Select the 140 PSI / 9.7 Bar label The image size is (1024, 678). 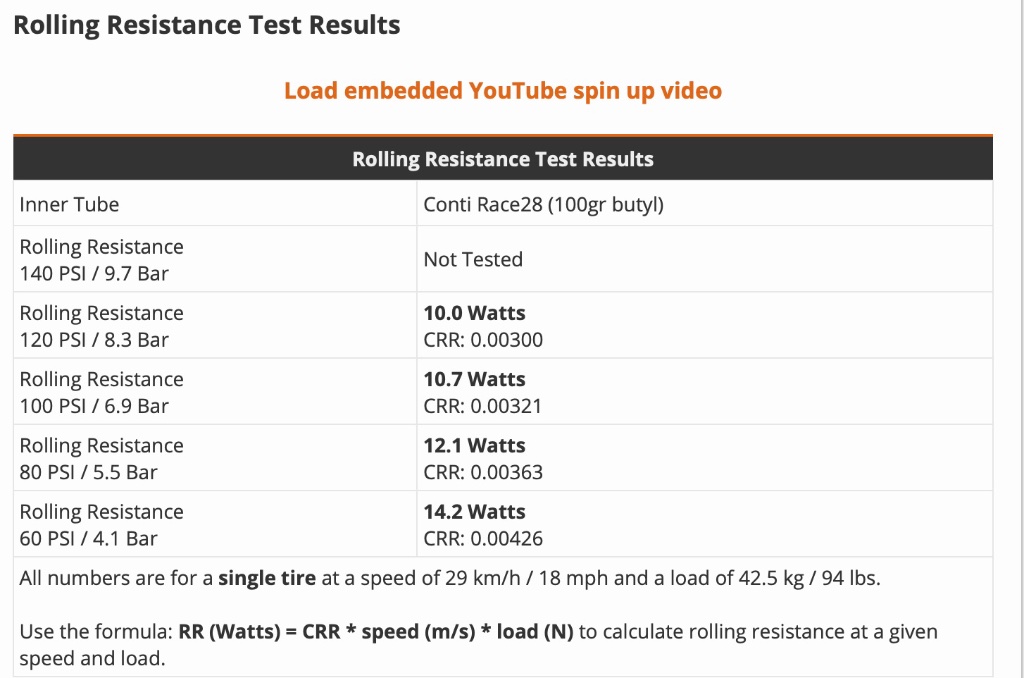89,274
